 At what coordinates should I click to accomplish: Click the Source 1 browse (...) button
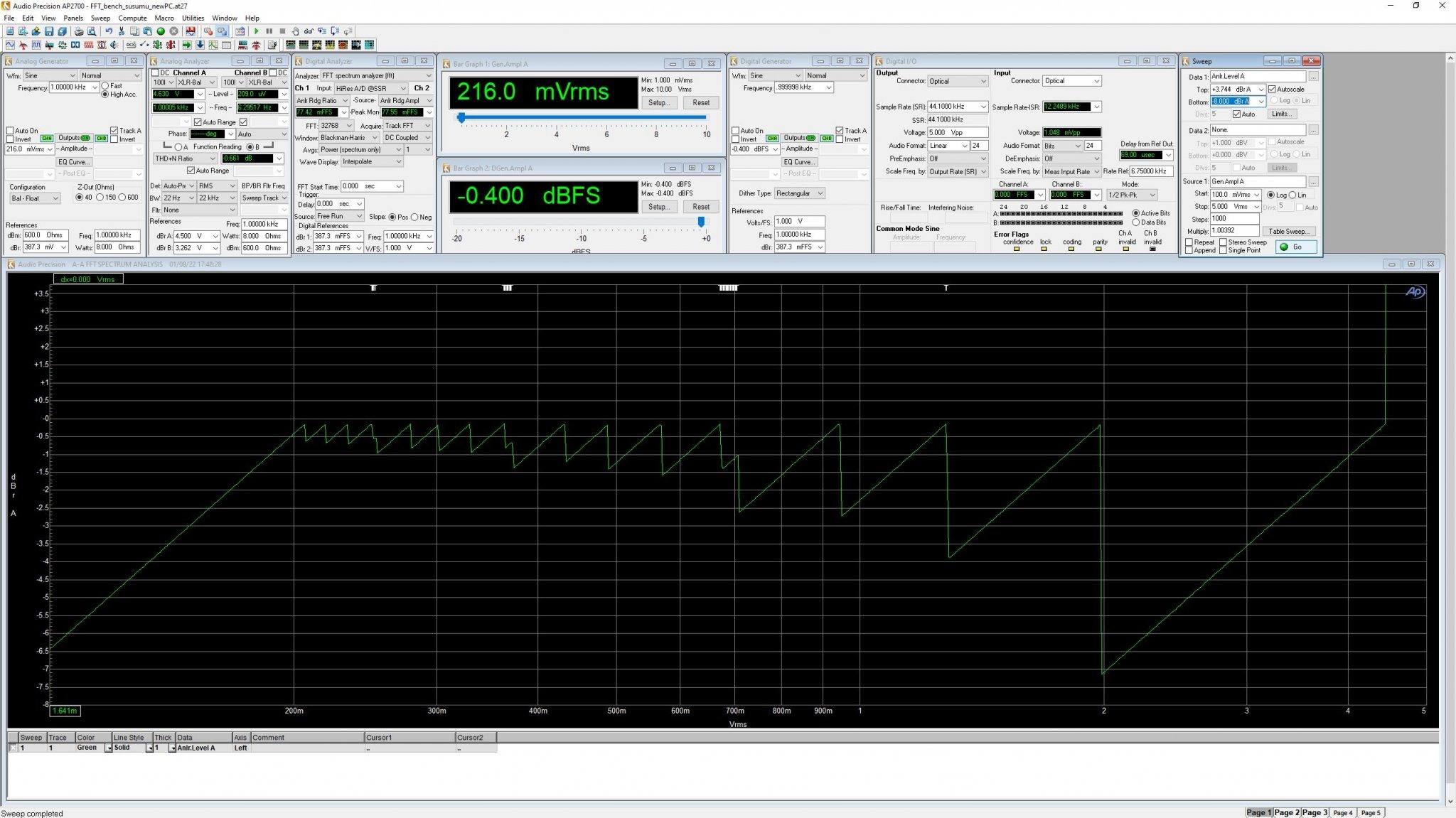[x=1313, y=181]
